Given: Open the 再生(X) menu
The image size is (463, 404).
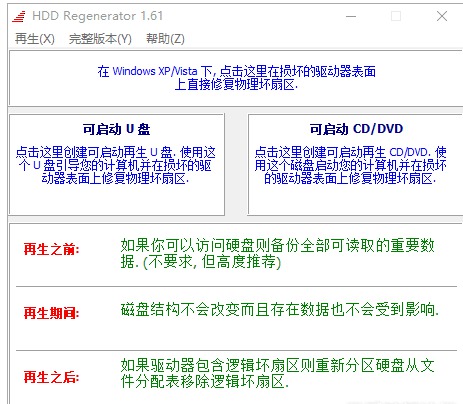Looking at the screenshot, I should (35, 39).
